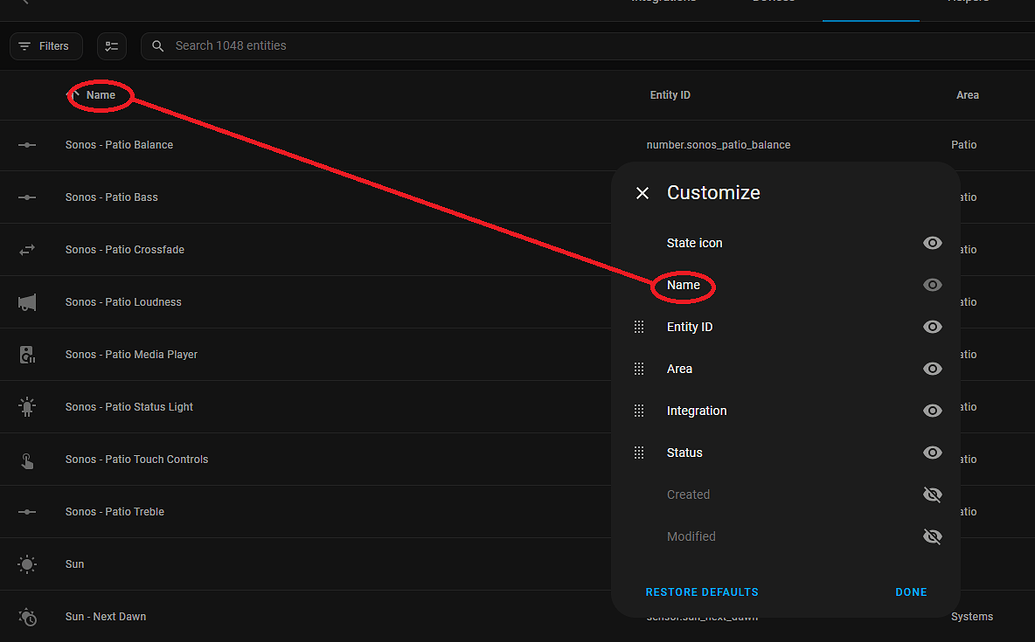Enable visibility of the Modified column

(932, 536)
